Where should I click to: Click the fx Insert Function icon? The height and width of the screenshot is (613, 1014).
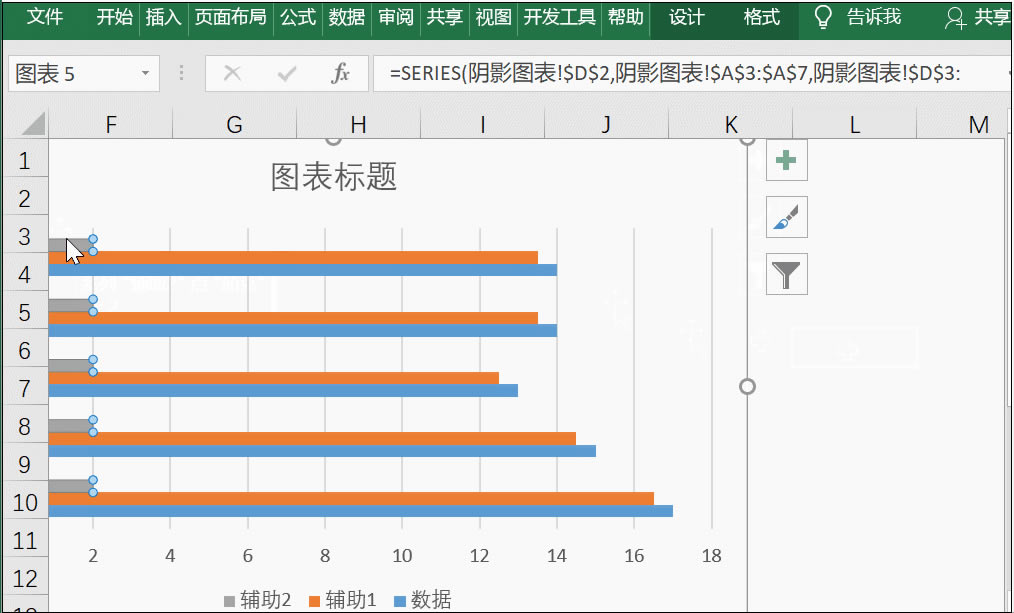click(340, 73)
